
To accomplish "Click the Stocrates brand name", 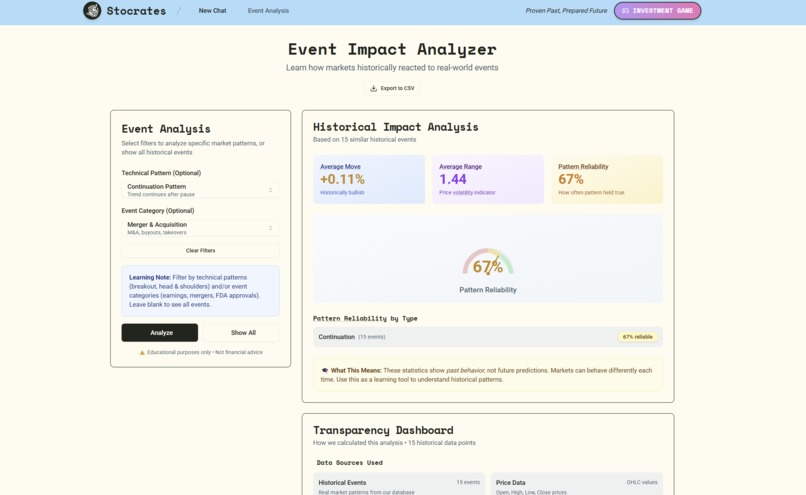I will (x=136, y=11).
